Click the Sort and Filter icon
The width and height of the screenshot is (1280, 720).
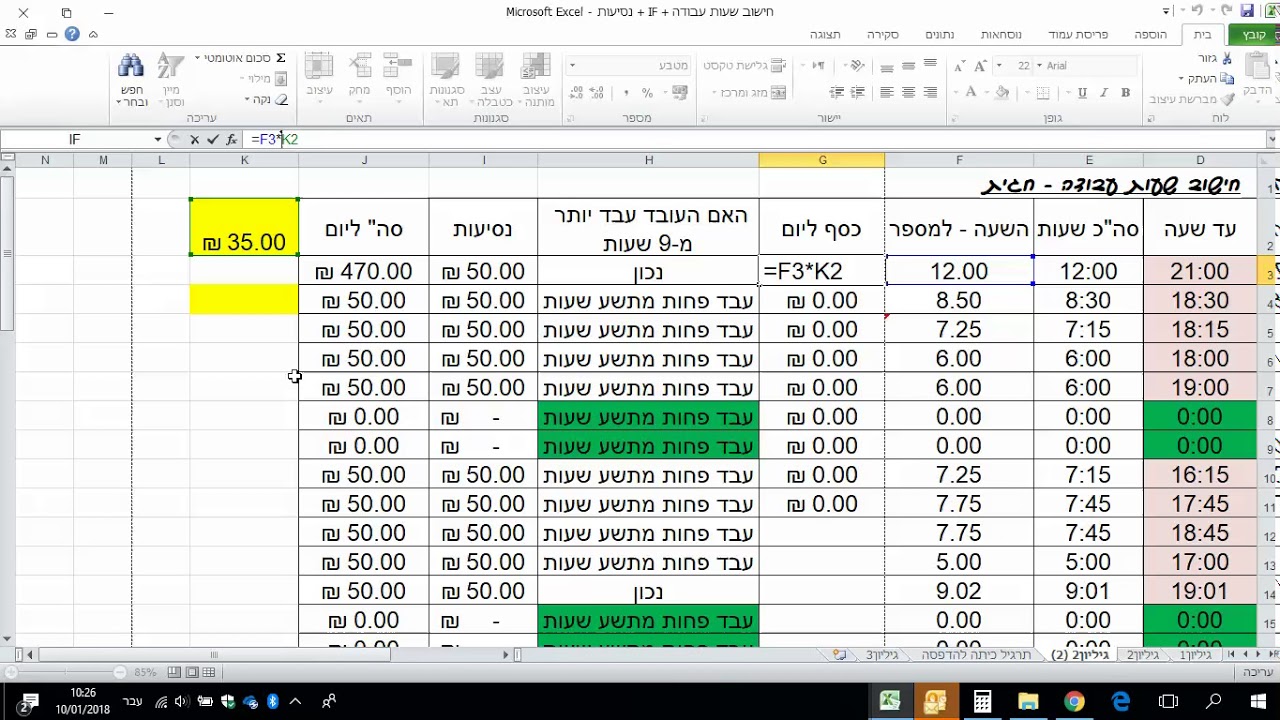171,67
